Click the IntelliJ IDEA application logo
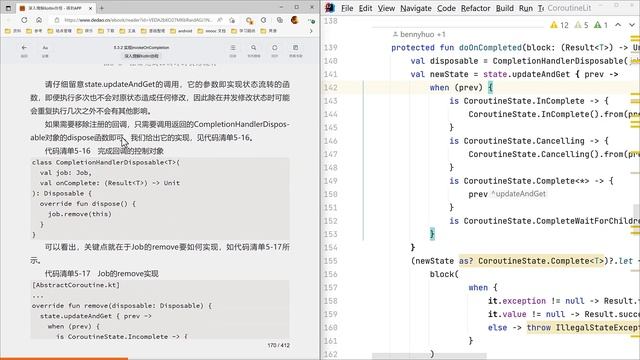Screen dimensions: 640x360 (x=330, y=8)
